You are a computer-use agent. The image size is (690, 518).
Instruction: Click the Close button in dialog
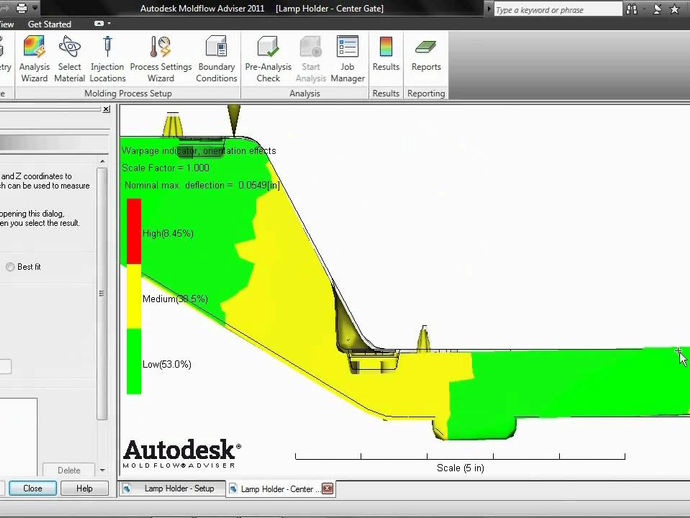click(33, 489)
